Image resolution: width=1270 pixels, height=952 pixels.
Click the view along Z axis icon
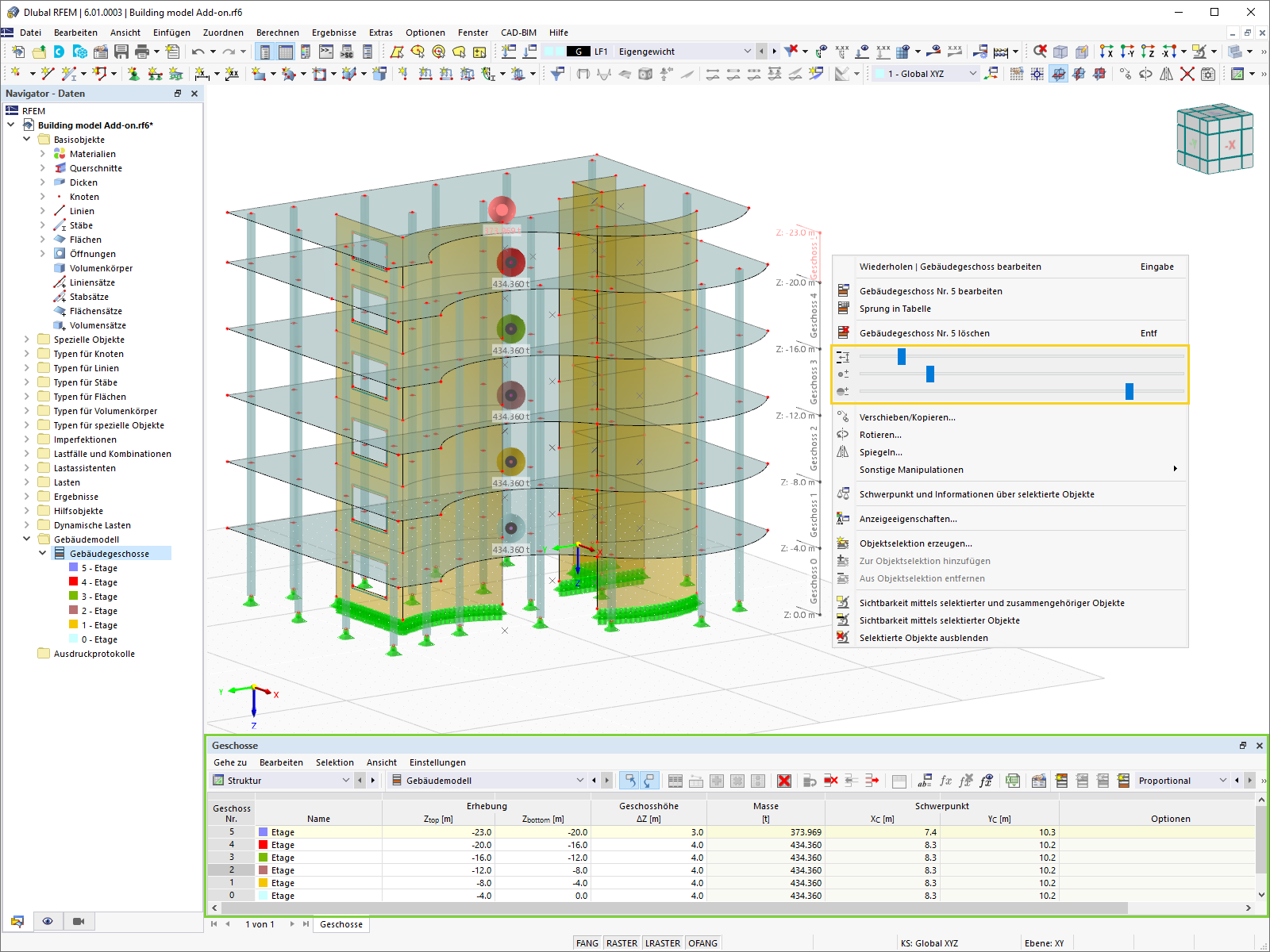(1148, 52)
